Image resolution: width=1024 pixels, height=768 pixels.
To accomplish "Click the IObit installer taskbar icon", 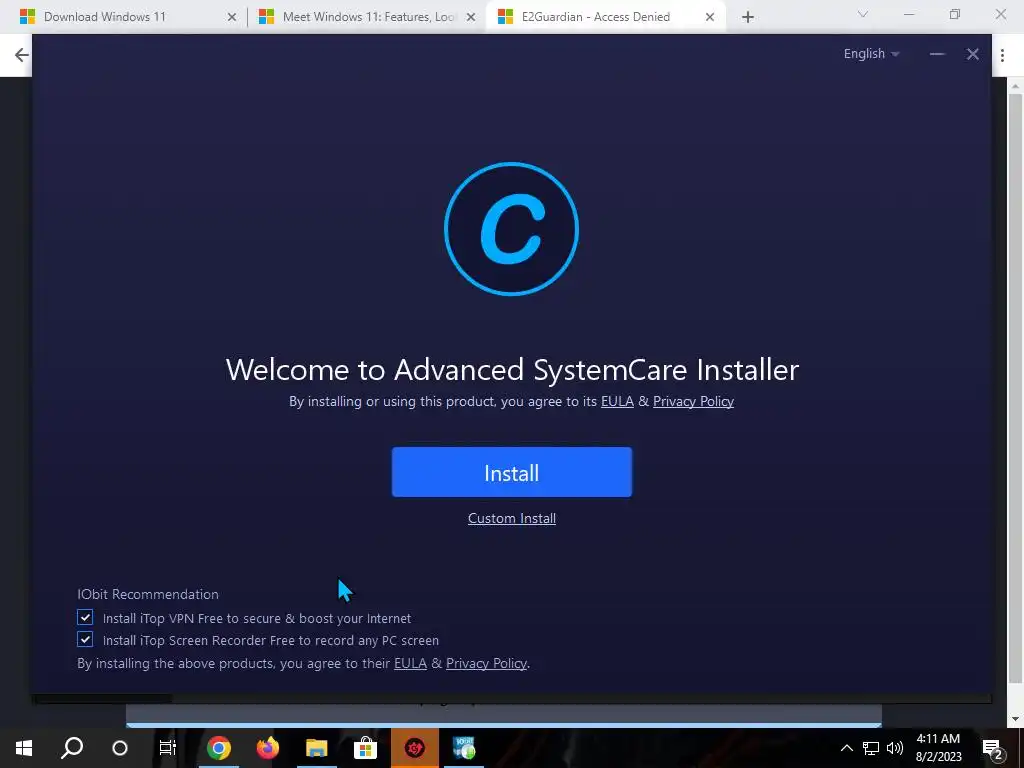I will pyautogui.click(x=464, y=748).
